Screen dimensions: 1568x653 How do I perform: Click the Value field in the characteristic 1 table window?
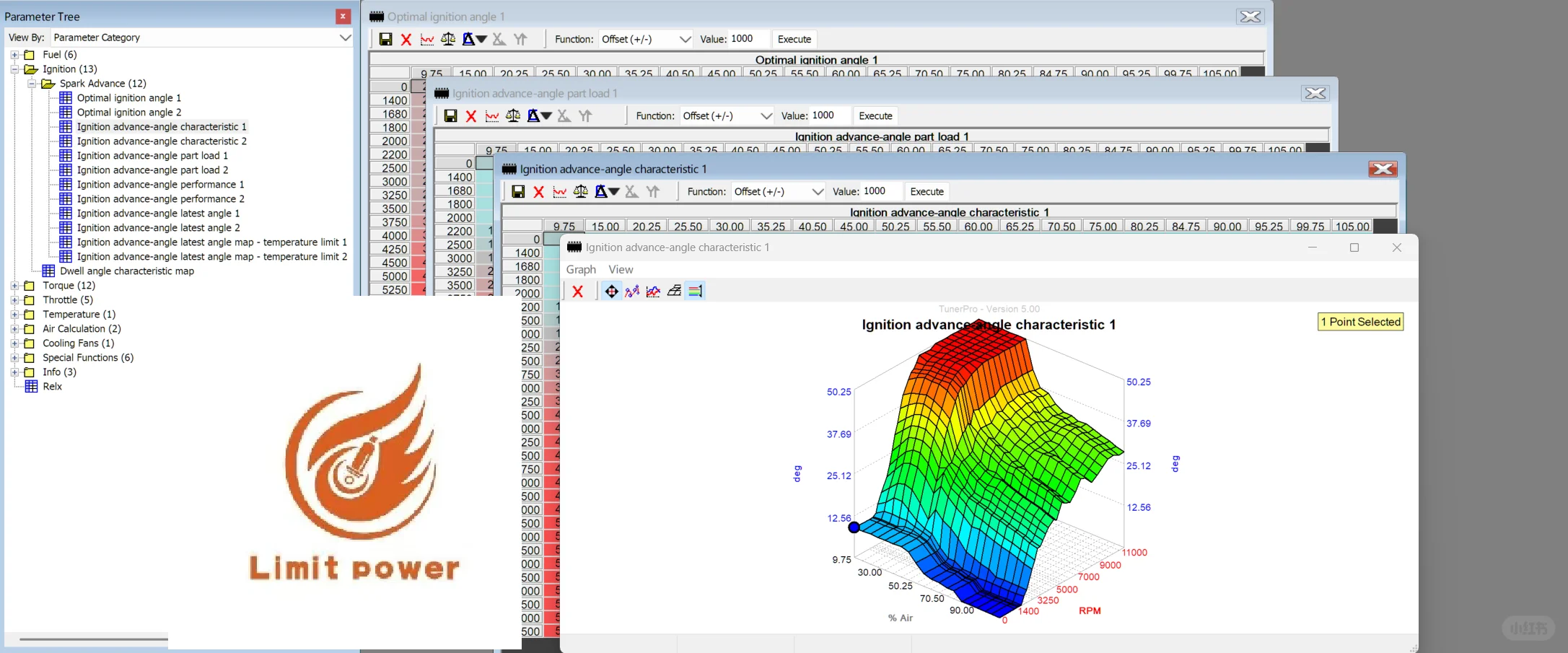pyautogui.click(x=881, y=191)
